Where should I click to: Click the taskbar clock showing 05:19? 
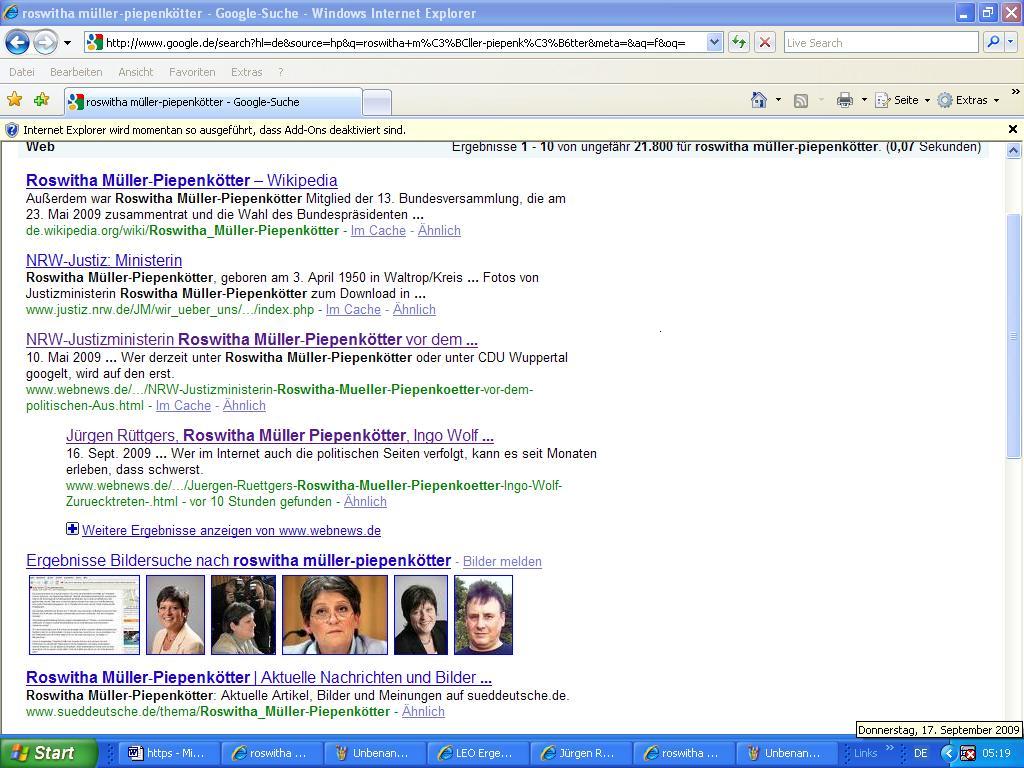(x=996, y=753)
